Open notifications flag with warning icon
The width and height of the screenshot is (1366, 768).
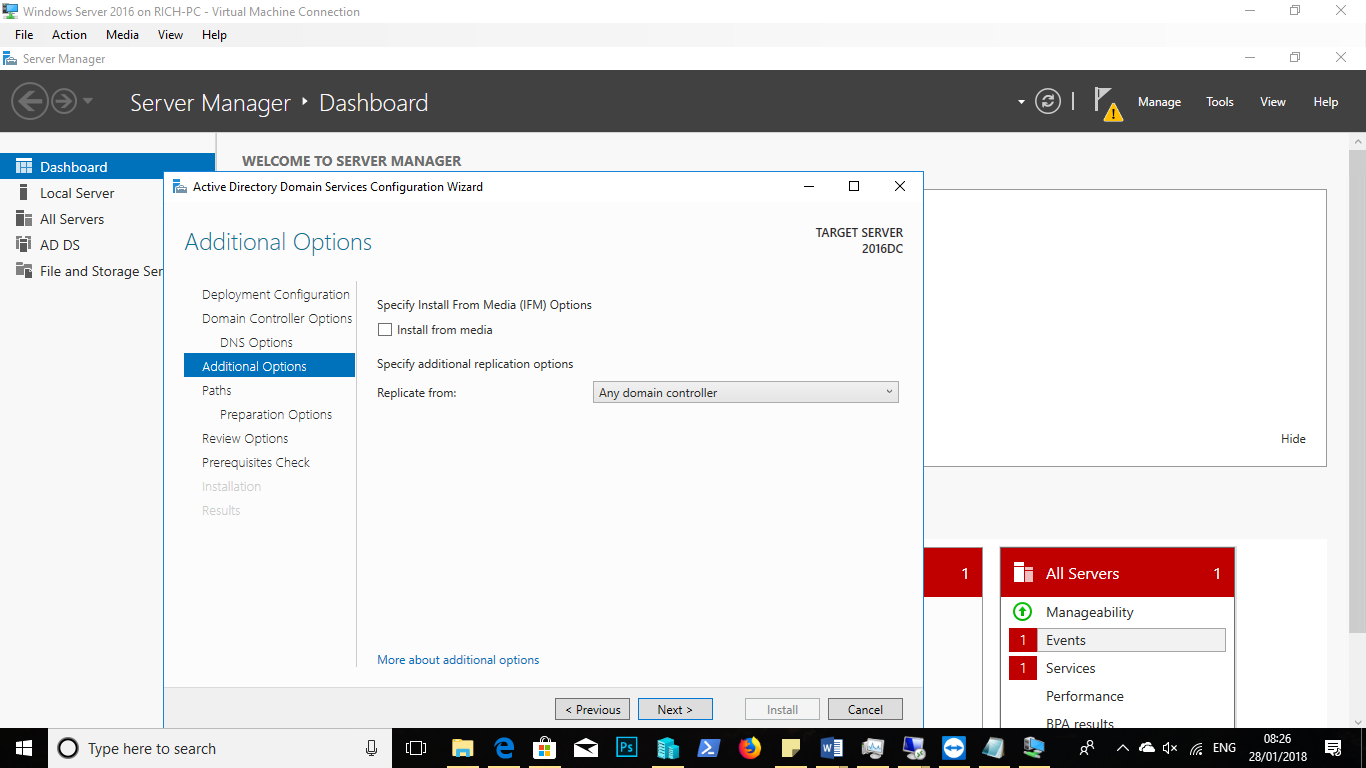(1107, 103)
